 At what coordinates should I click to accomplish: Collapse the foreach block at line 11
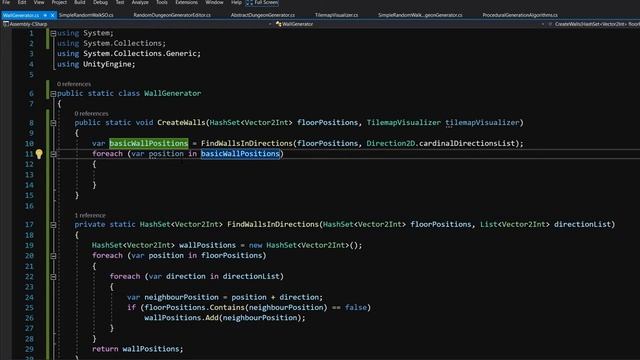[x=53, y=154]
